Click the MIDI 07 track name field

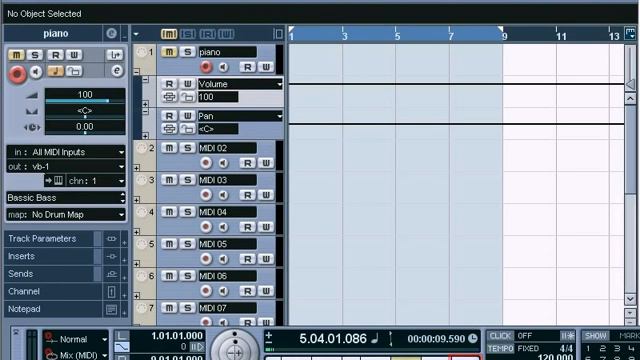[x=227, y=308]
